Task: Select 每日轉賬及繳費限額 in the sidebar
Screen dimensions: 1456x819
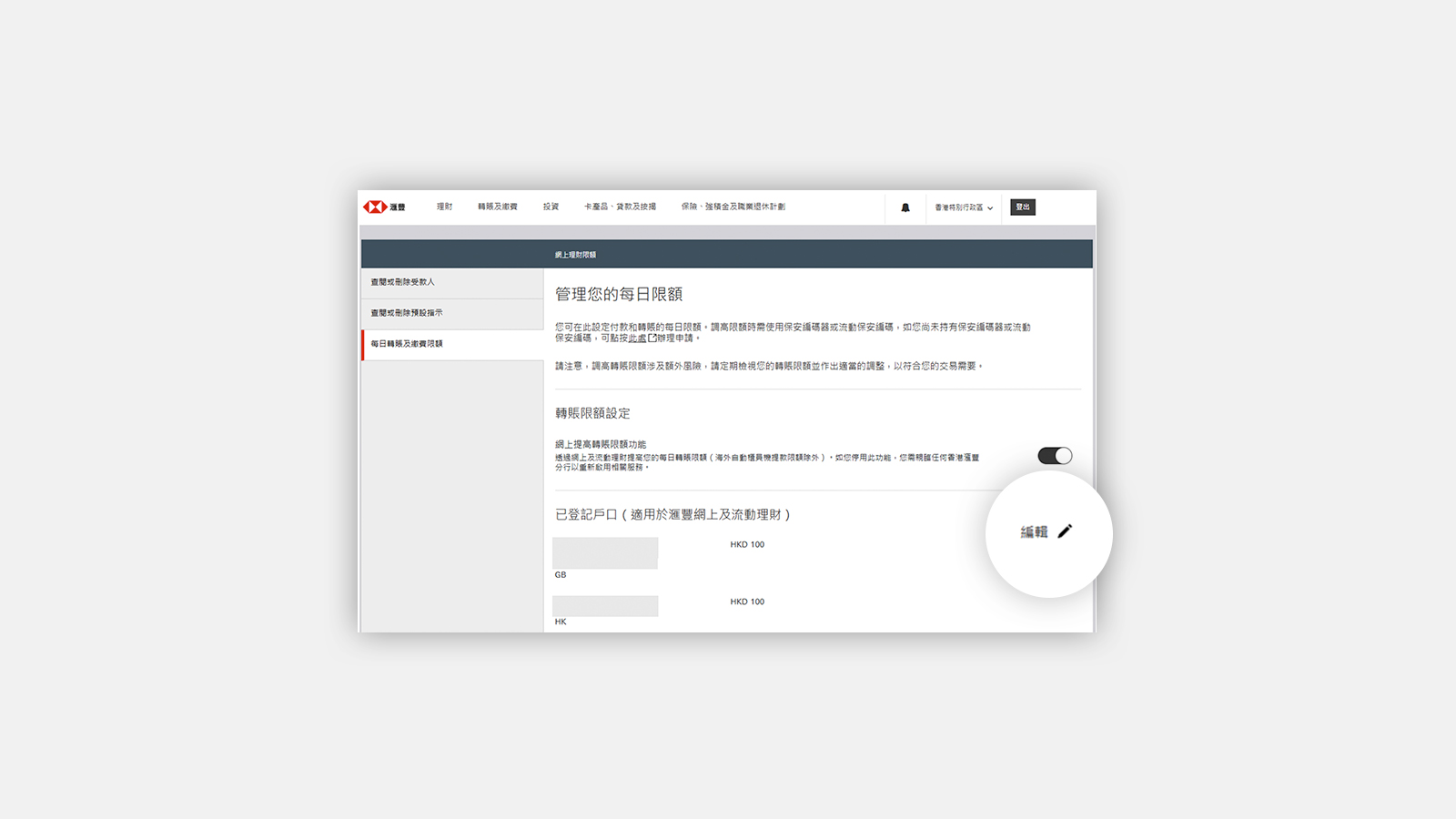Action: [407, 344]
